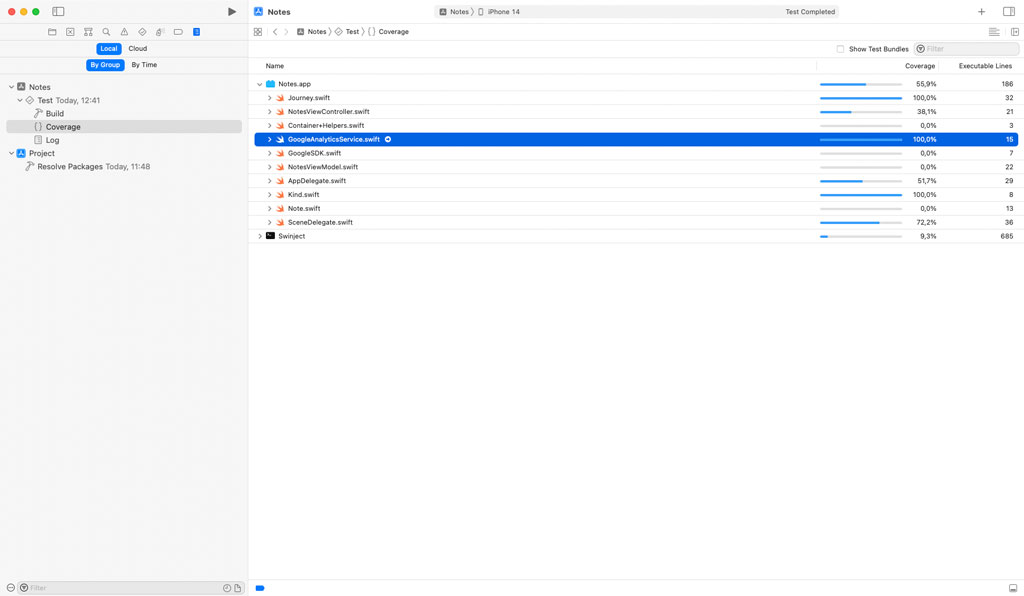Open the Find navigator with the magnifying glass
This screenshot has width=1024, height=596.
click(106, 31)
